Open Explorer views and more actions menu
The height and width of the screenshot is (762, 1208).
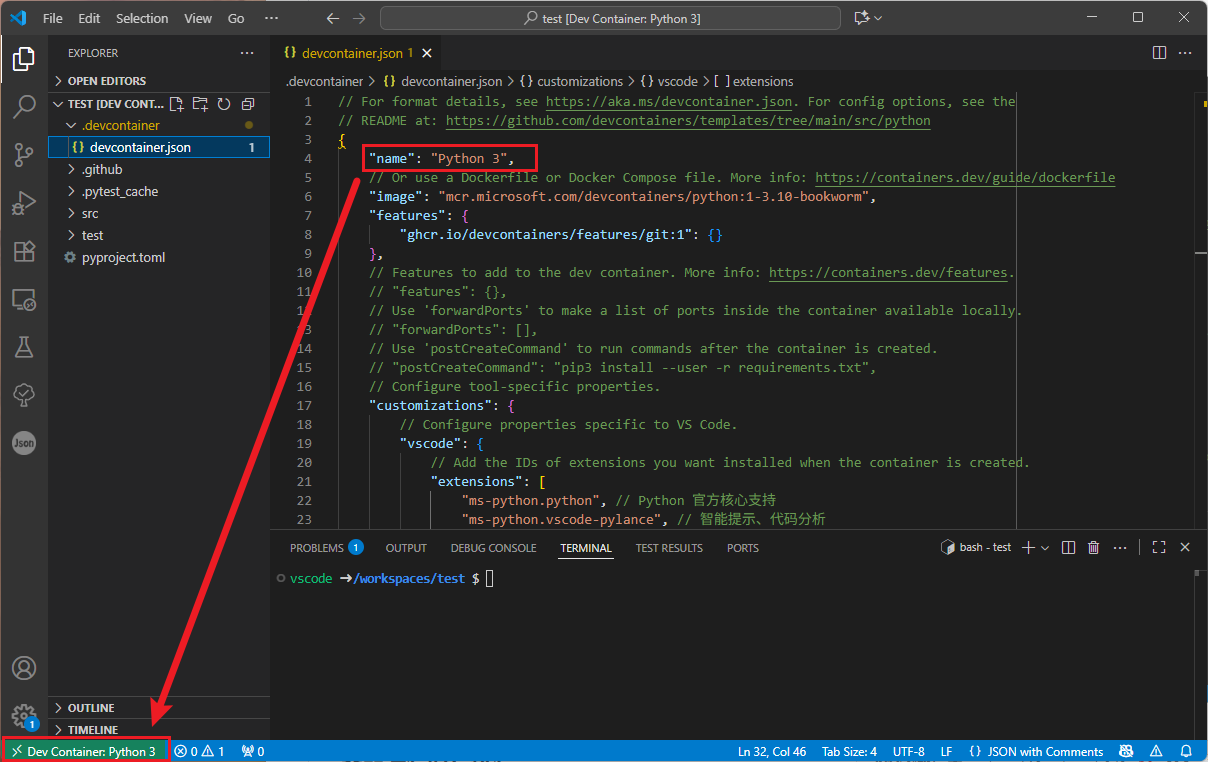247,53
